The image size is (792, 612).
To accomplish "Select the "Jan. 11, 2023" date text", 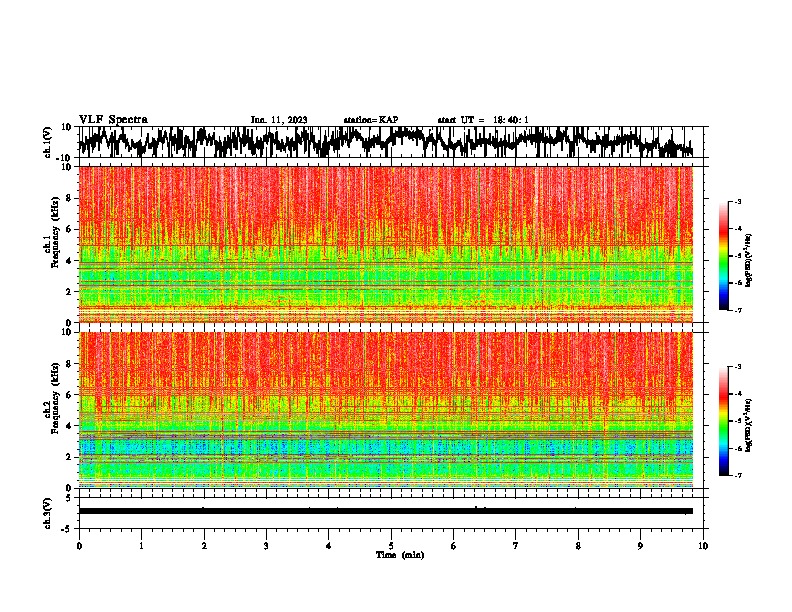I will (279, 120).
